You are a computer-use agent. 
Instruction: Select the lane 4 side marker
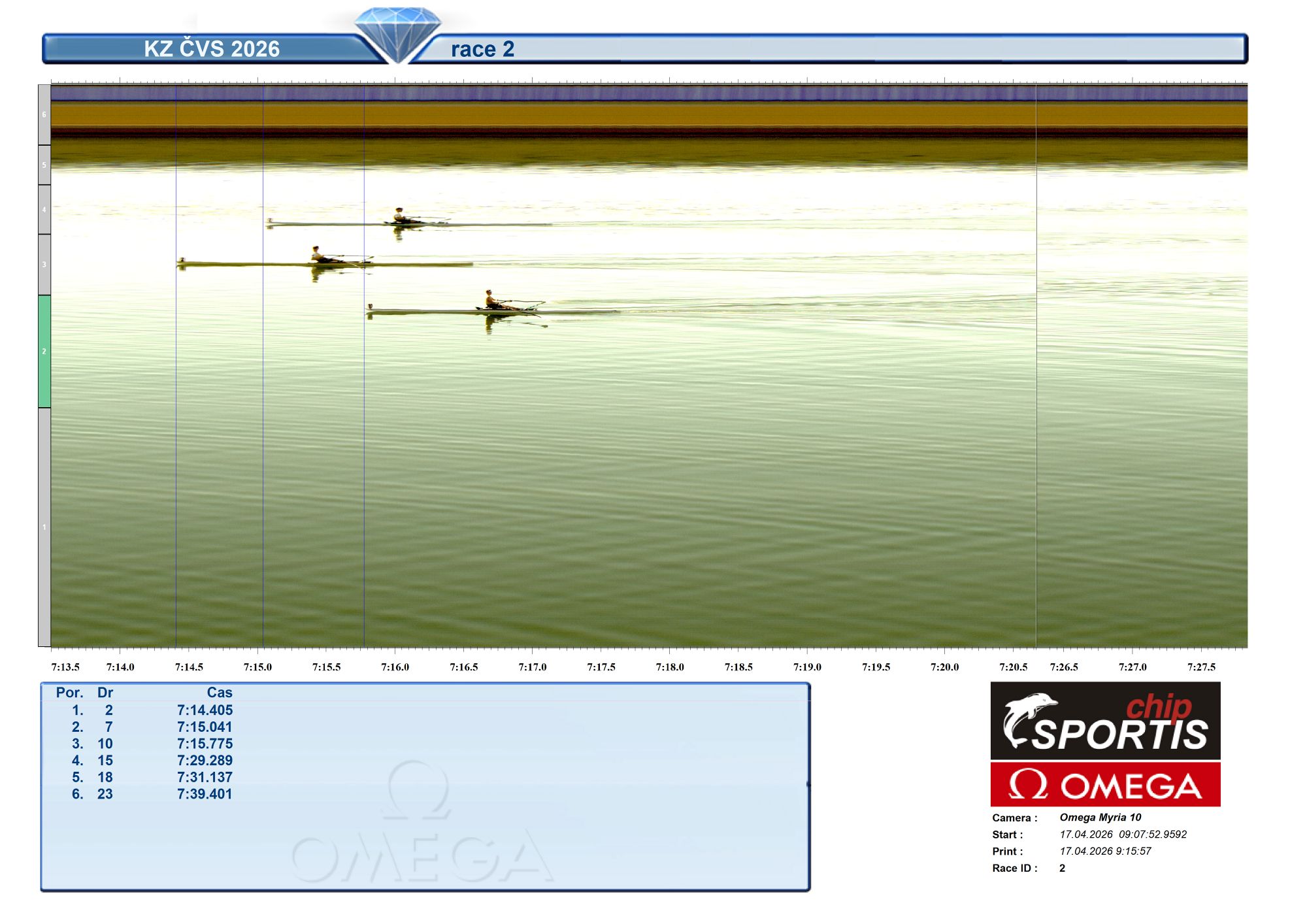click(x=44, y=210)
